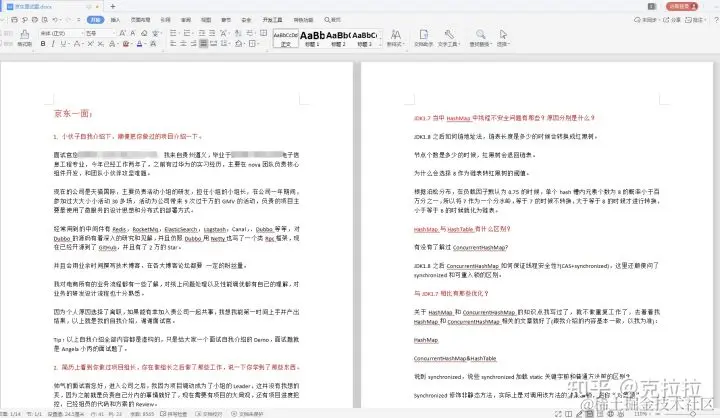This screenshot has height=418, width=720.
Task: Switch to the Page Layout tab
Action: point(140,20)
